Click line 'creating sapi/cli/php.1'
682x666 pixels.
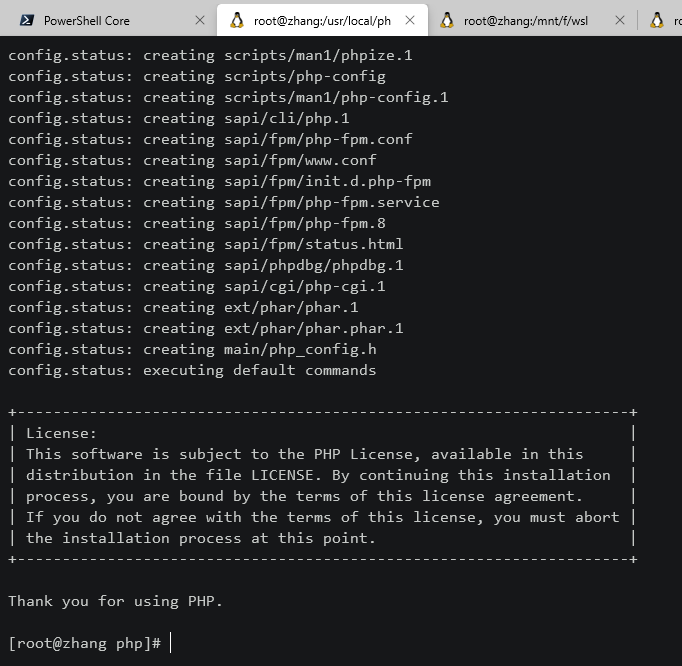[x=179, y=118]
